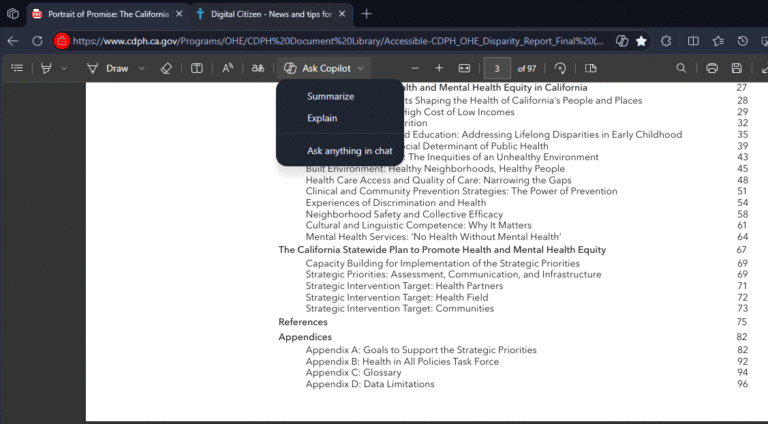Expand the Draw tool options arrow

coord(142,69)
